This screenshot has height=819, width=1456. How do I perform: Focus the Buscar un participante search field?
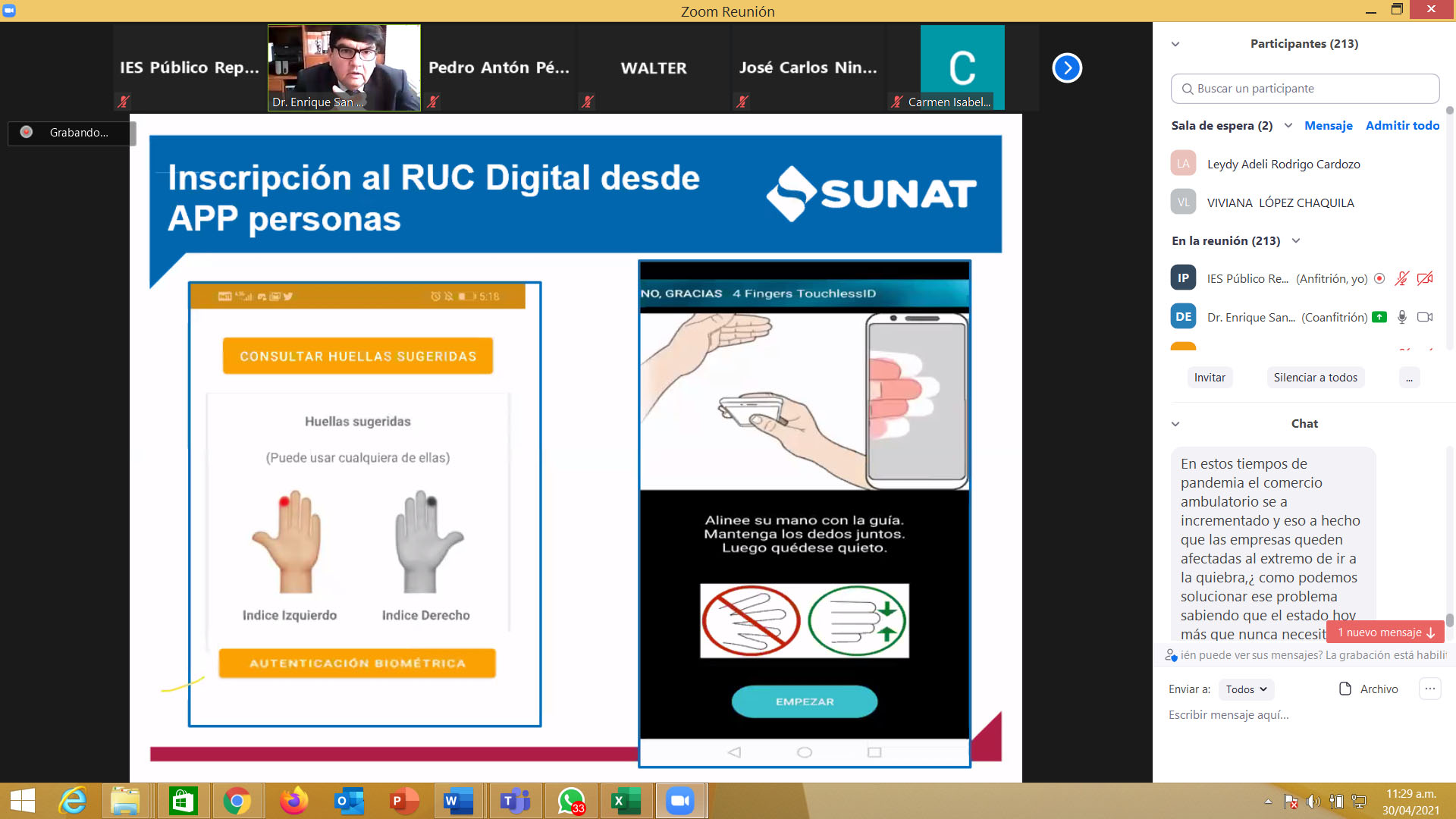tap(1304, 89)
